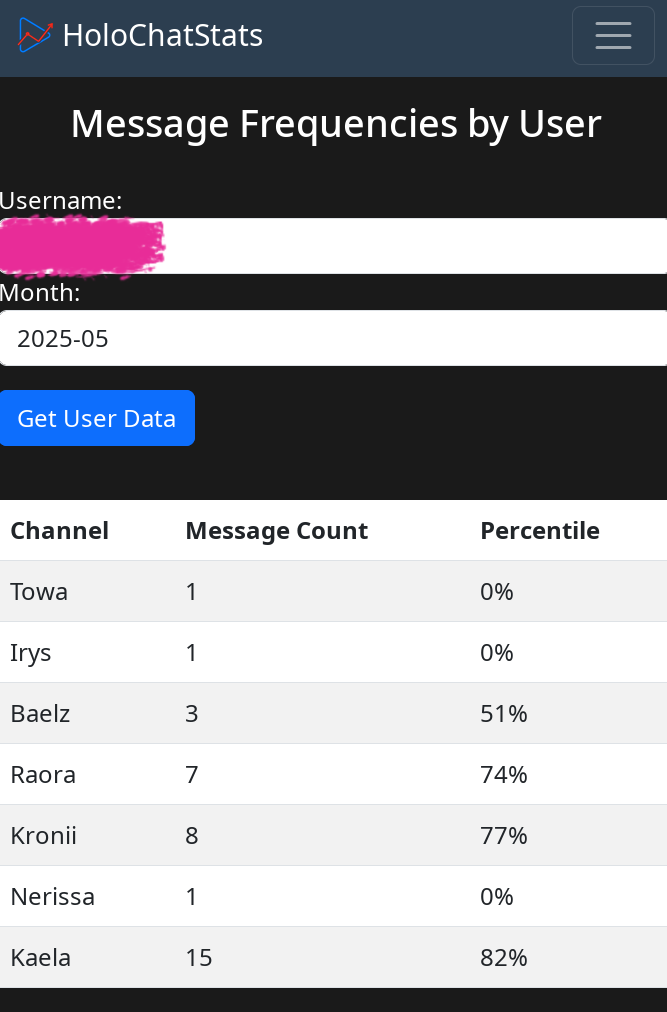Click the Percentile column header
The image size is (667, 1012).
540,531
